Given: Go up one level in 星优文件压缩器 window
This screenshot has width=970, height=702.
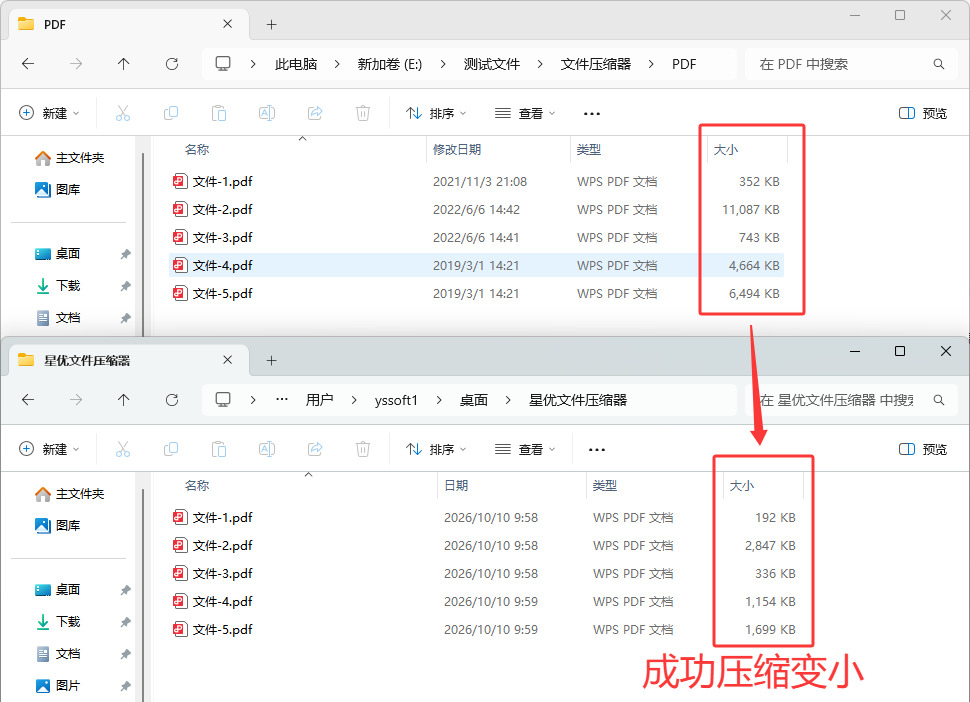Looking at the screenshot, I should tap(124, 400).
